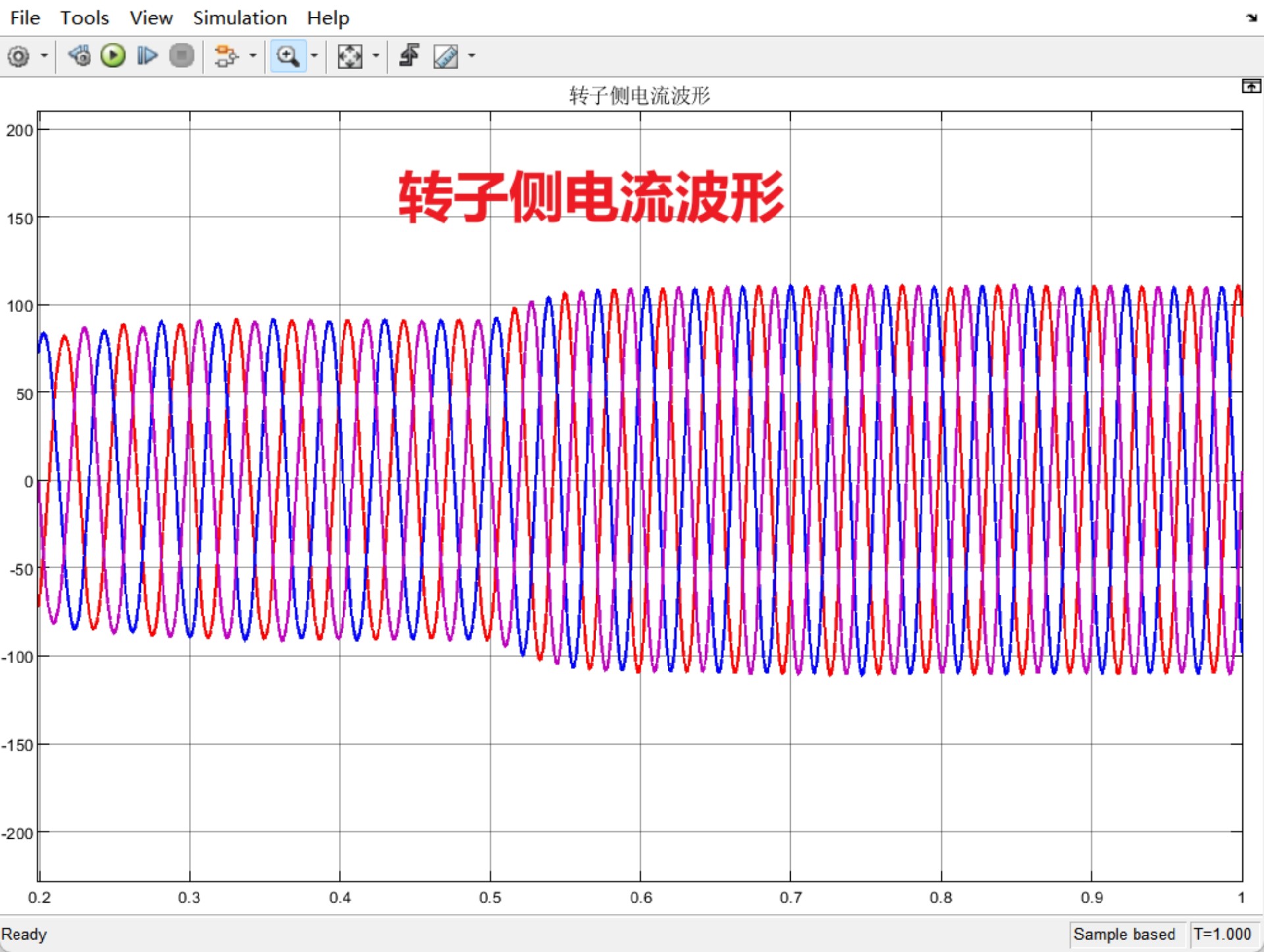Click the maximize axes button at top right

coord(1251,86)
